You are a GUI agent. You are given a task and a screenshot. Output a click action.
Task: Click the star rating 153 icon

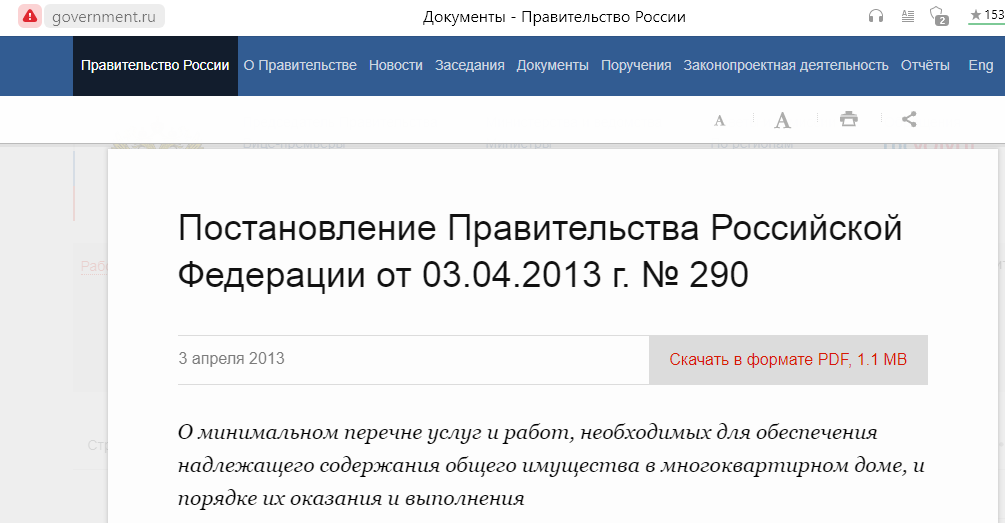tap(986, 15)
